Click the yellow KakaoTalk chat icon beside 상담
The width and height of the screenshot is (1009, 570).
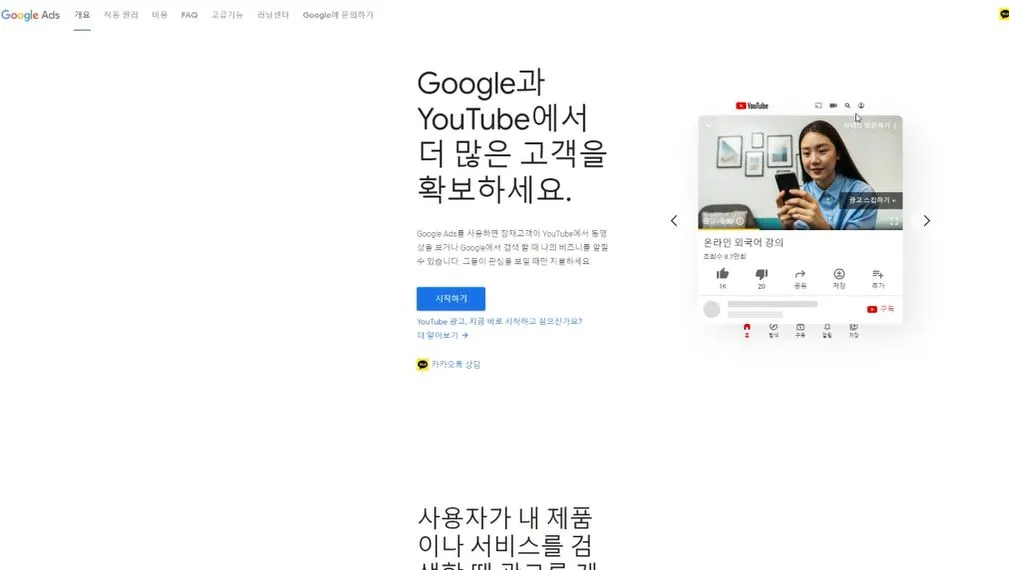pyautogui.click(x=422, y=365)
